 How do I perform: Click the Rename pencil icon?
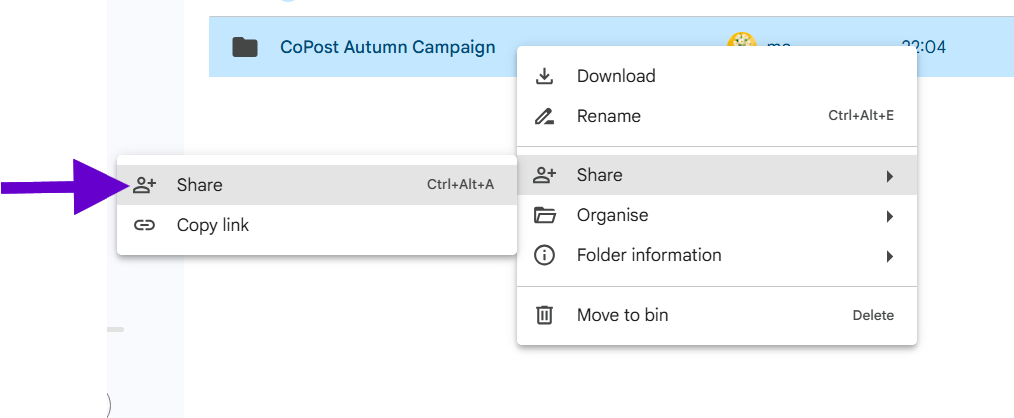coord(544,116)
